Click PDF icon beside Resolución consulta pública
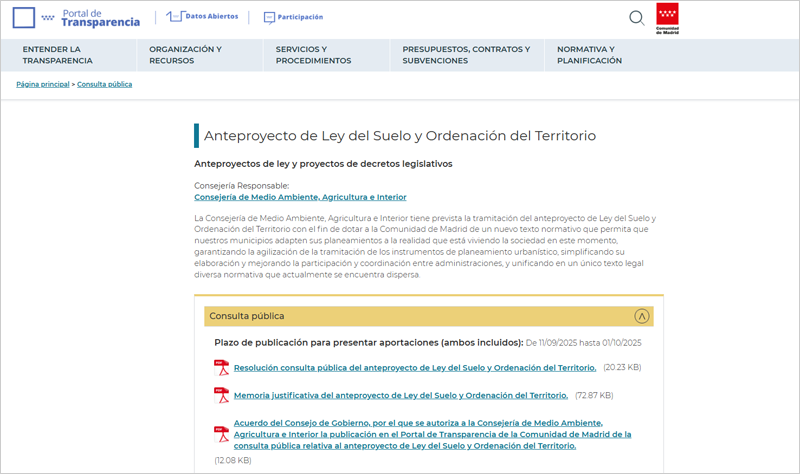The height and width of the screenshot is (474, 800). pyautogui.click(x=222, y=368)
